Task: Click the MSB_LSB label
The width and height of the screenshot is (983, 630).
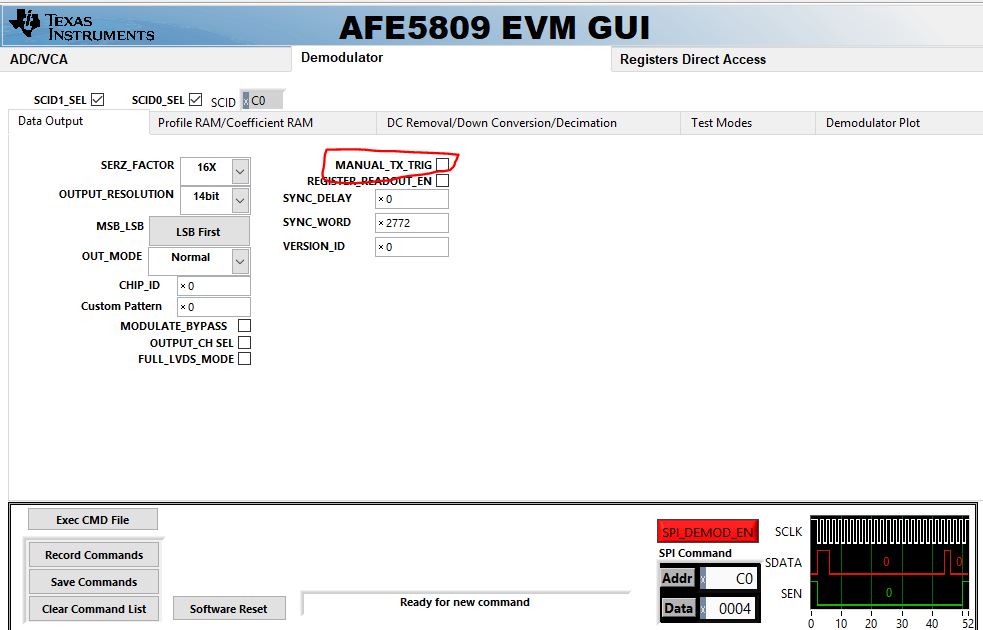Action: tap(120, 226)
